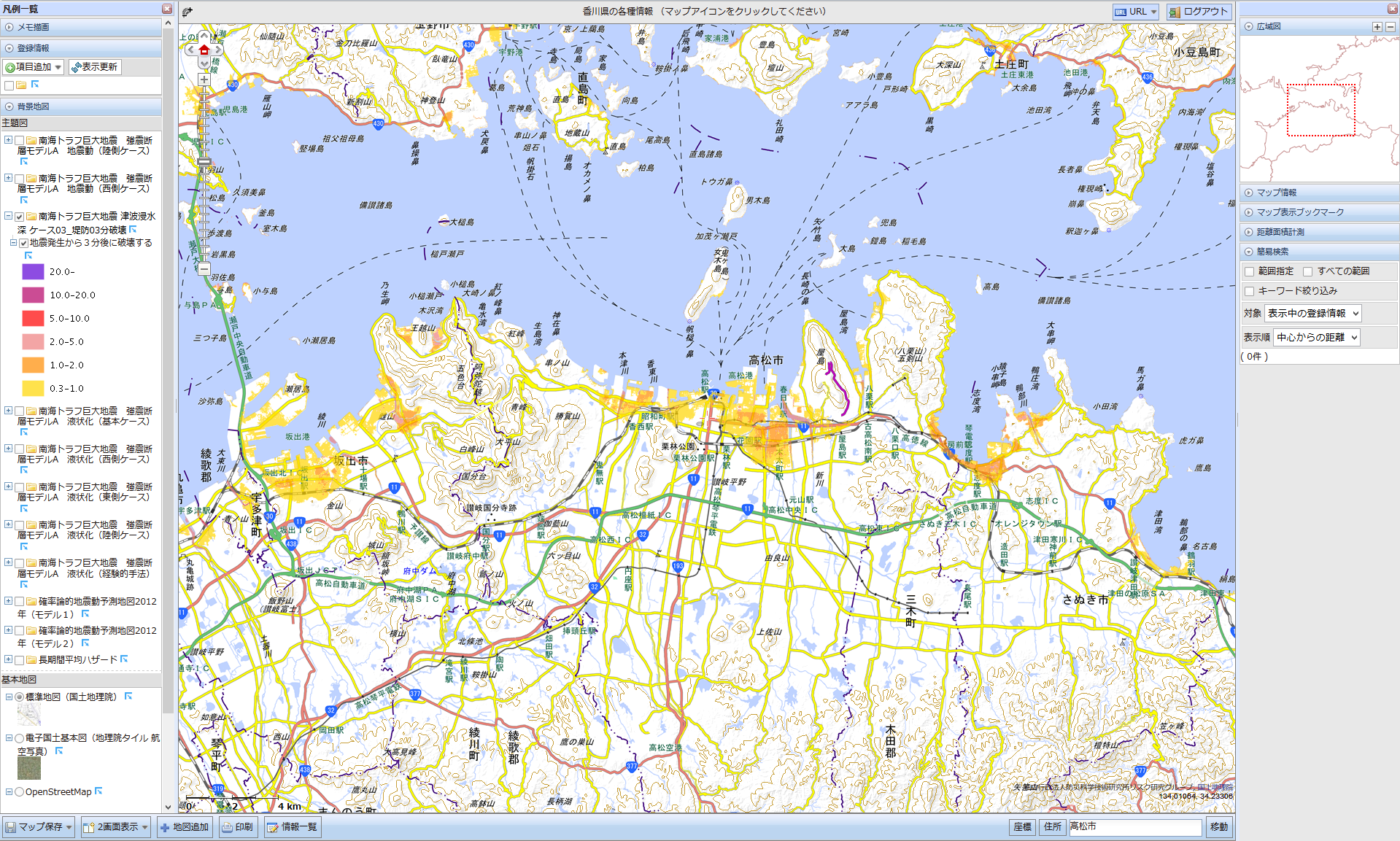Enlarge the 広域図 overview with plus icon

[x=1377, y=27]
